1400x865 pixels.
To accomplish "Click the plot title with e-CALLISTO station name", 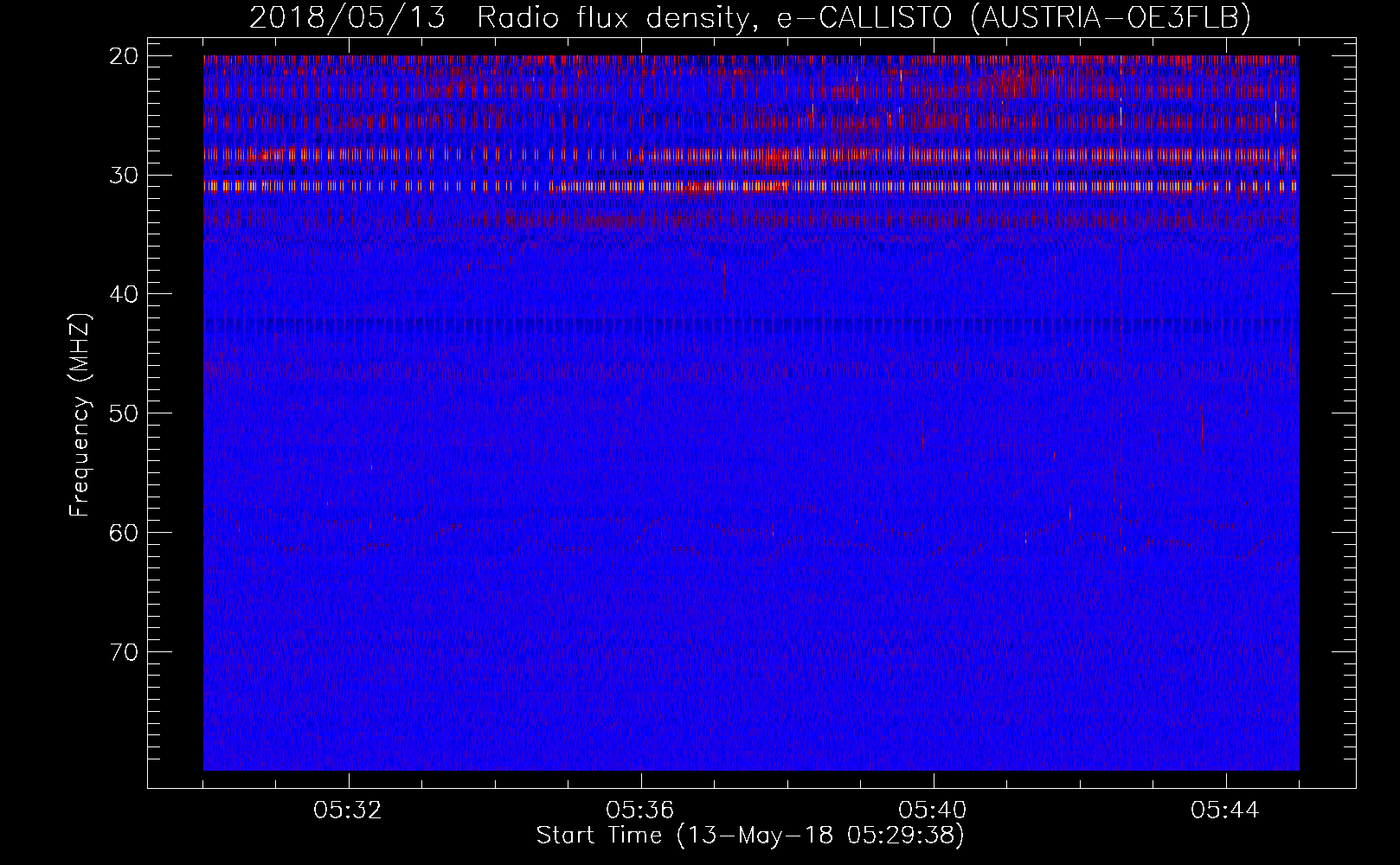I will point(750,18).
